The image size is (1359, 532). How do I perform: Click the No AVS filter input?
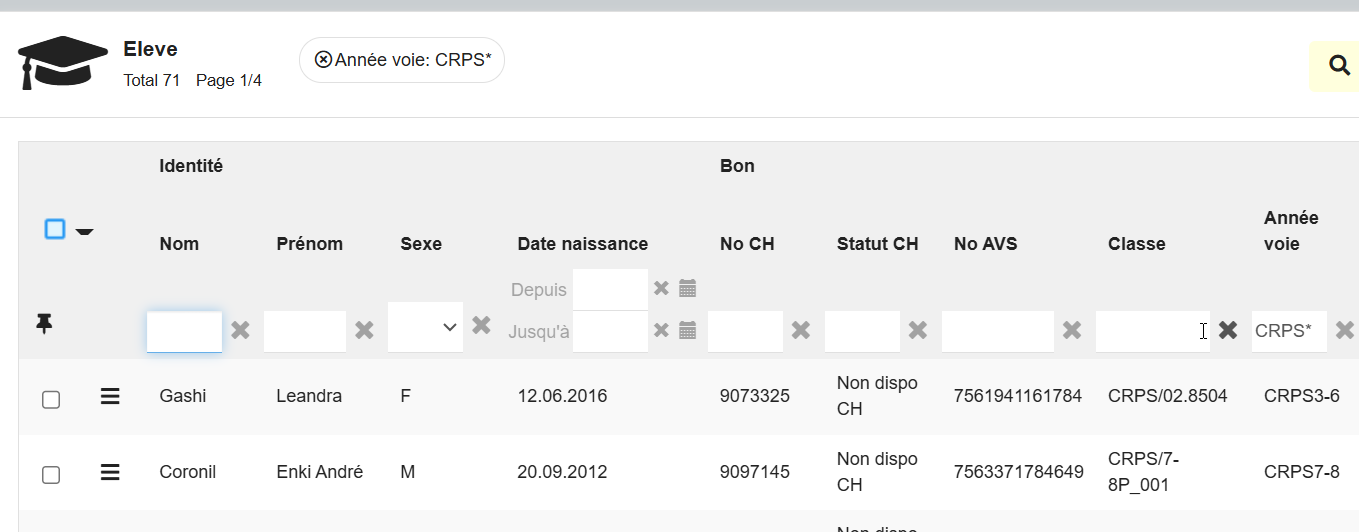(998, 331)
